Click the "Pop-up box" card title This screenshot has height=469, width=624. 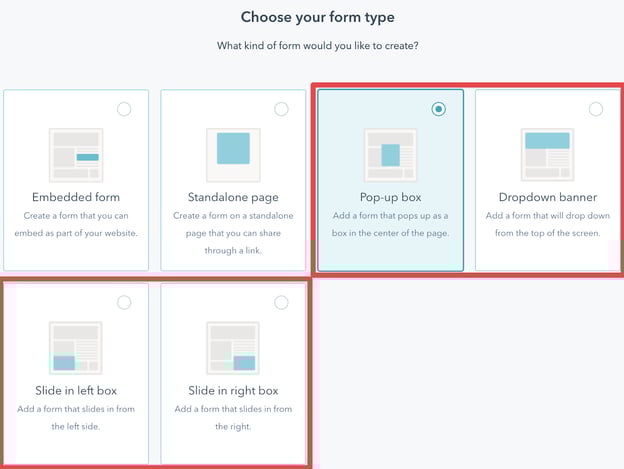(390, 197)
